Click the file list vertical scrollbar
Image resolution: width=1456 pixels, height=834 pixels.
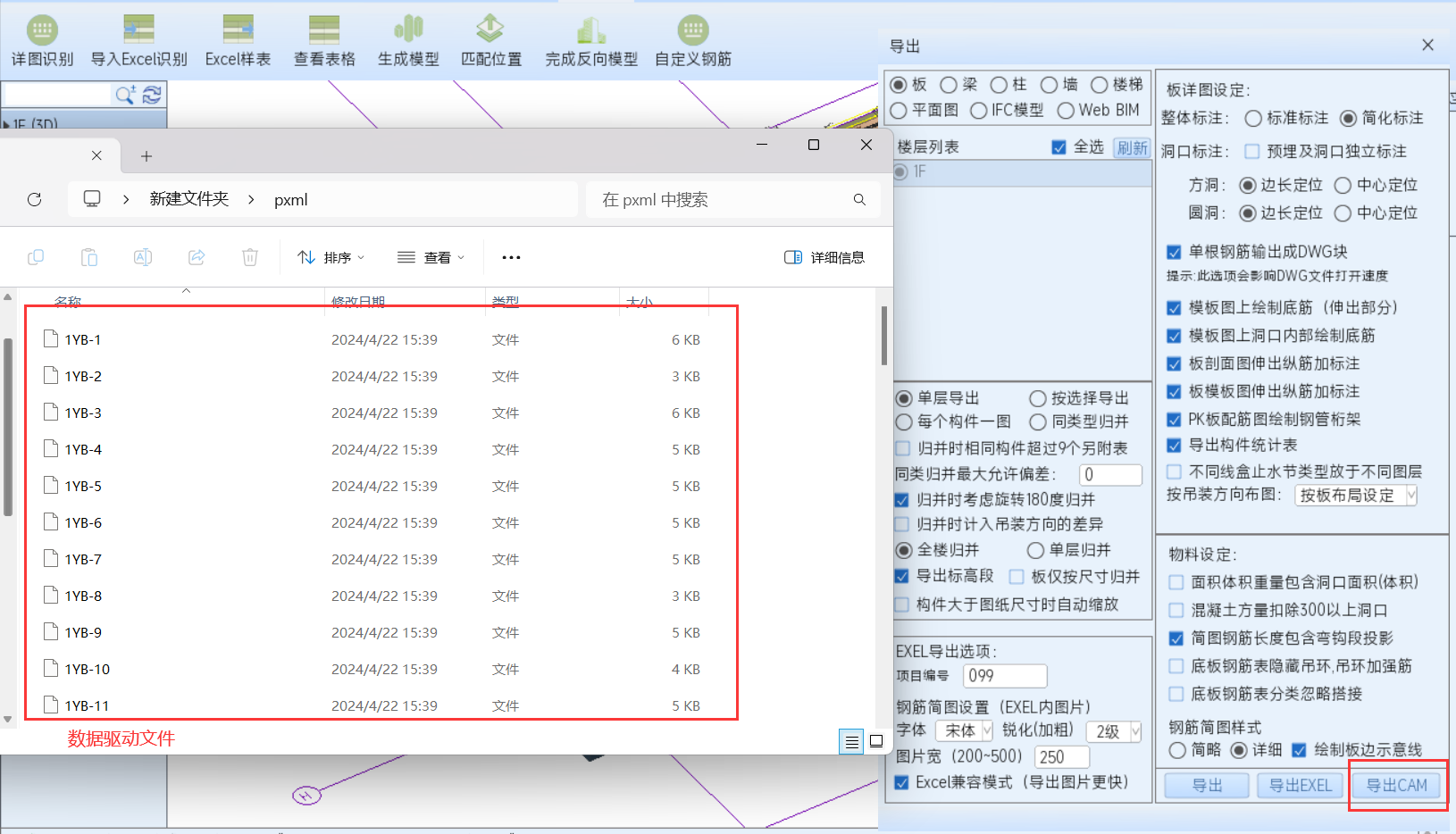[883, 337]
